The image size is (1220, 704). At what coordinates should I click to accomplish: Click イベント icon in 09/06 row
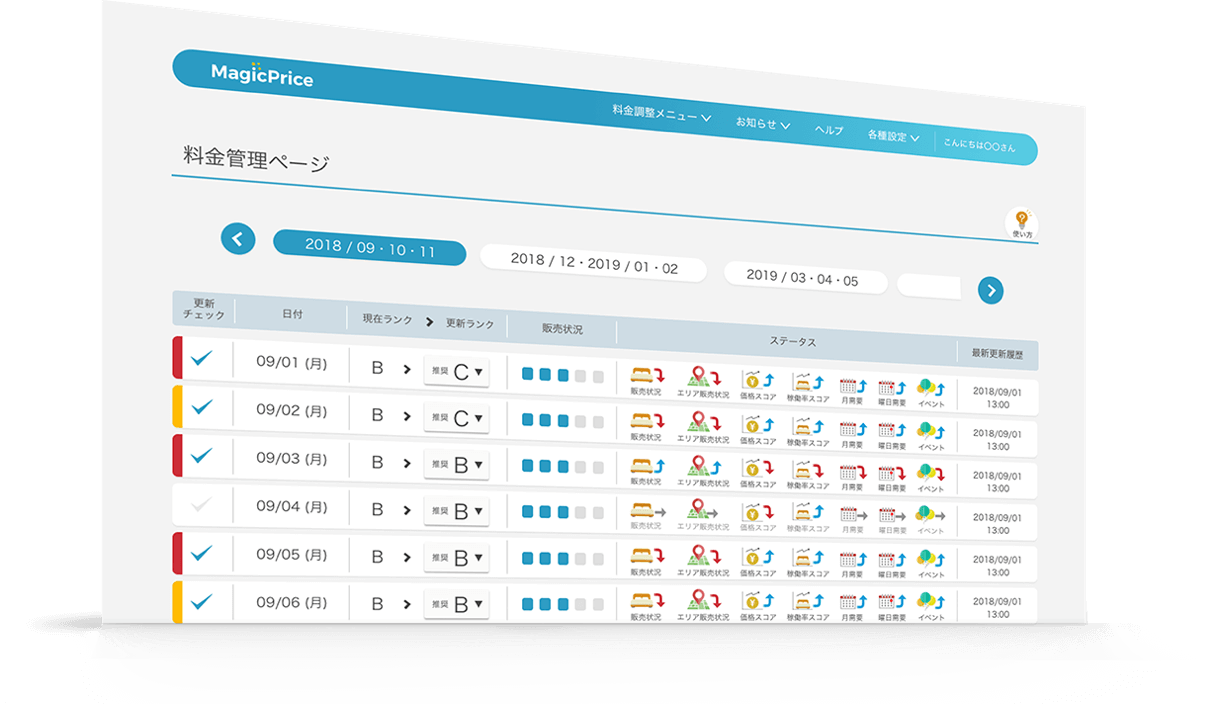coord(930,600)
